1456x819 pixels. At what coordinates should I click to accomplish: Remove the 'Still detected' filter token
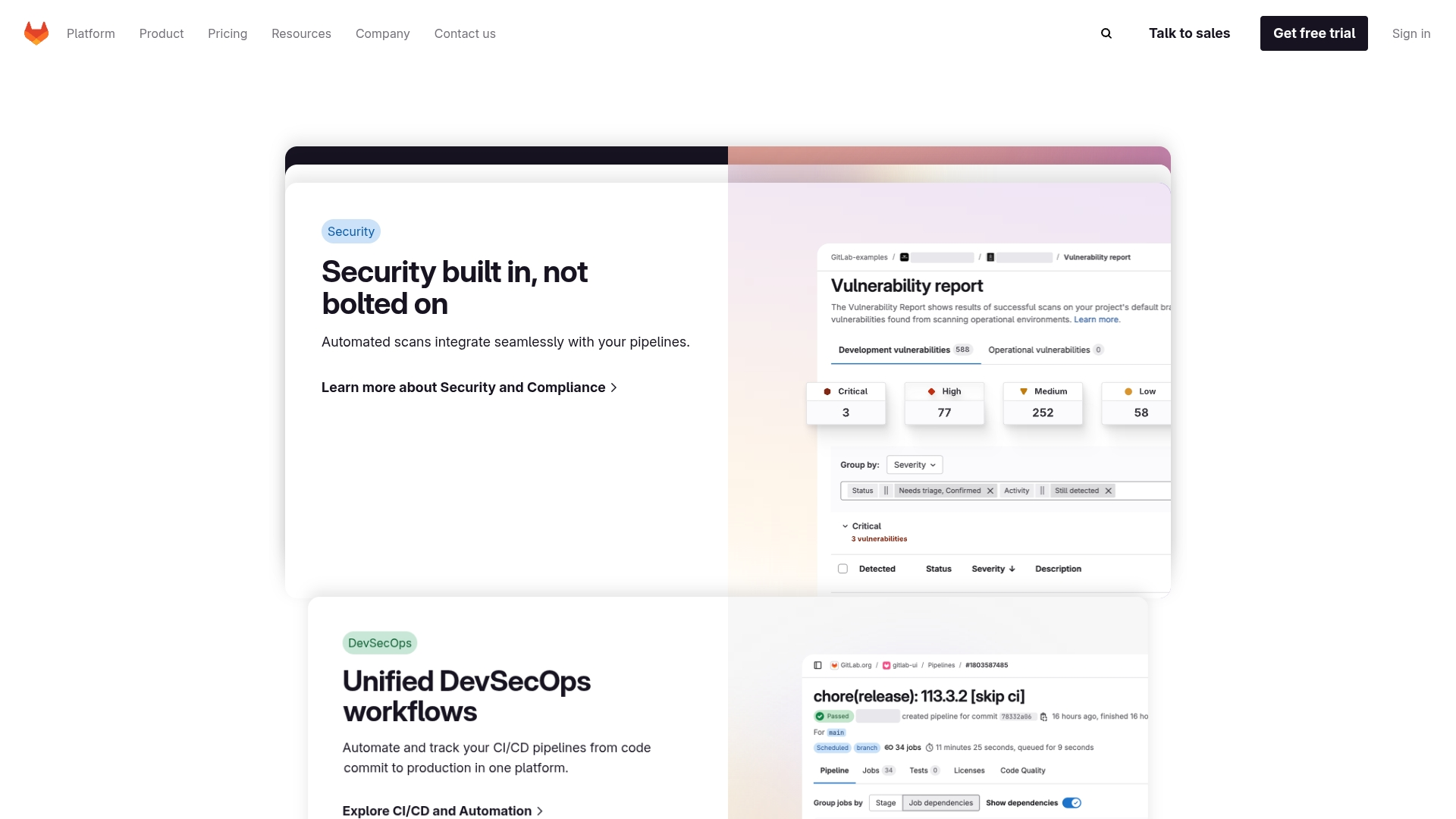click(x=1109, y=491)
